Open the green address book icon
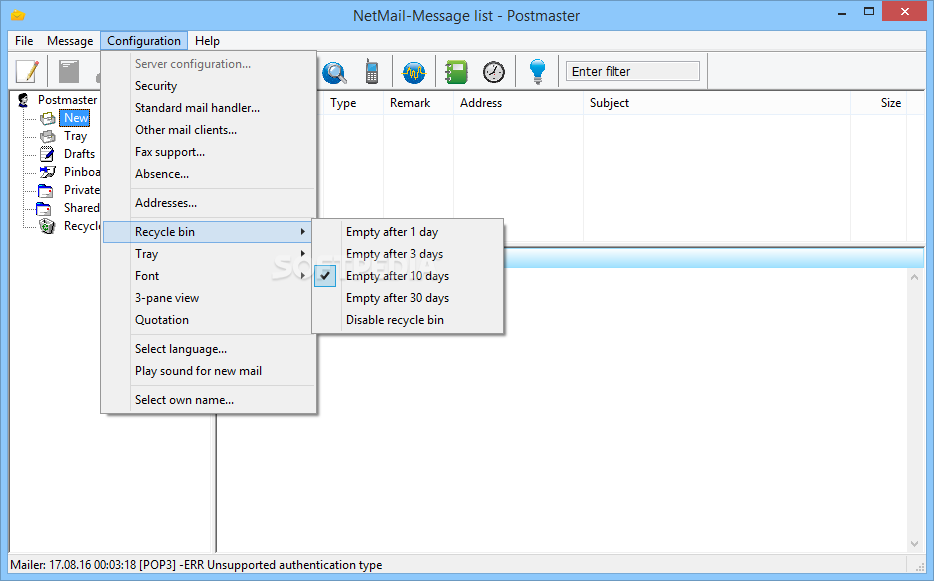Image resolution: width=934 pixels, height=581 pixels. [456, 72]
